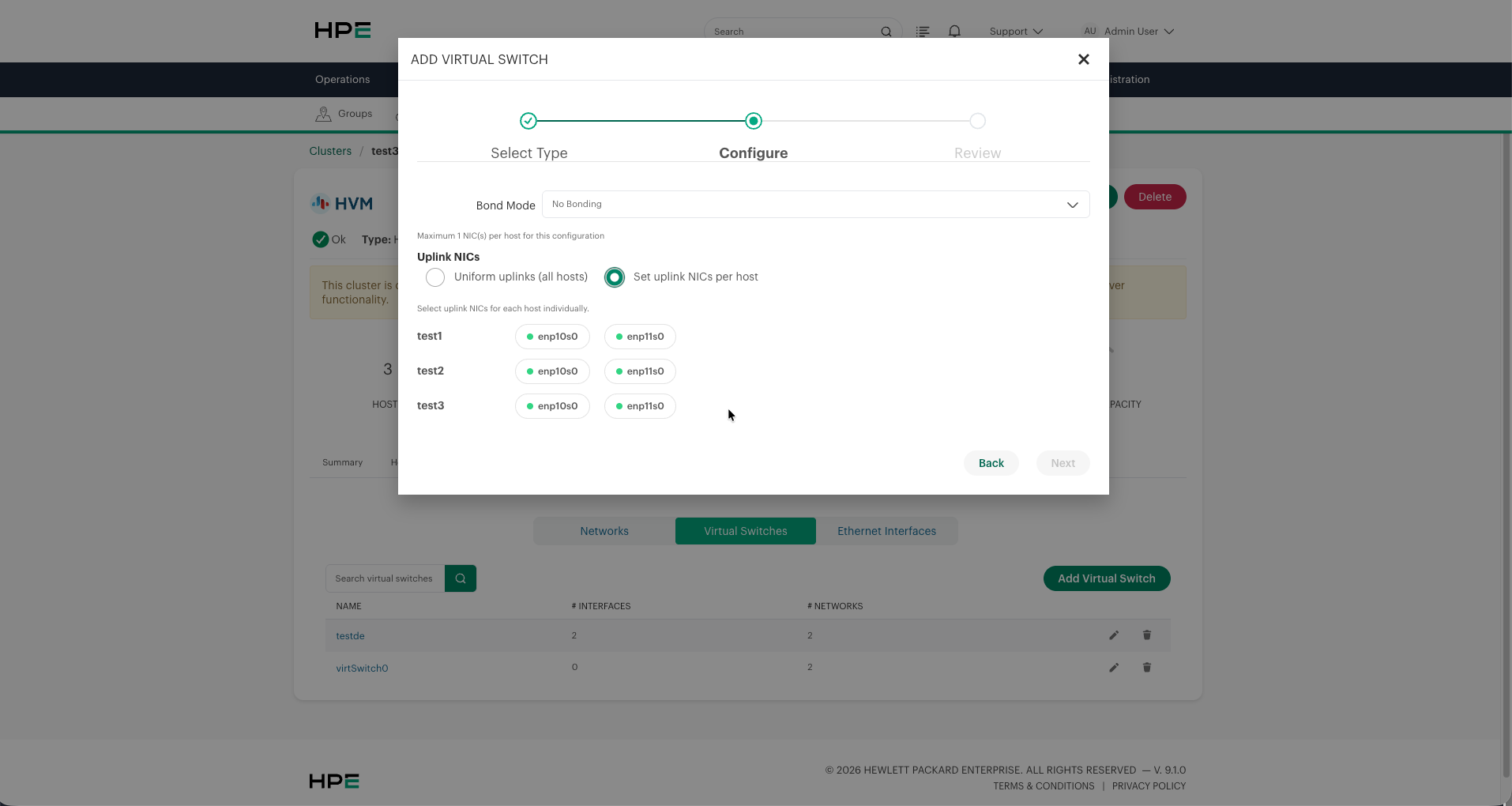
Task: Click the Back button in wizard
Action: click(991, 463)
